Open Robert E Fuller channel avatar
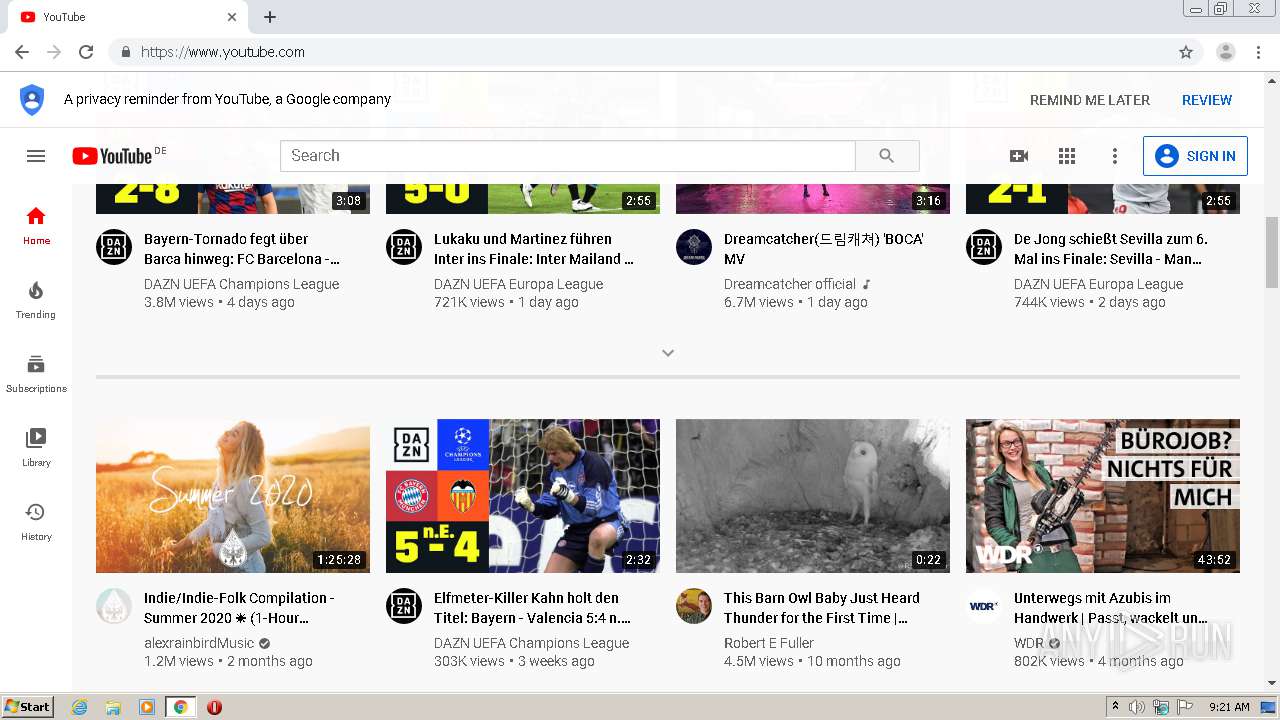This screenshot has height=720, width=1280. (694, 606)
